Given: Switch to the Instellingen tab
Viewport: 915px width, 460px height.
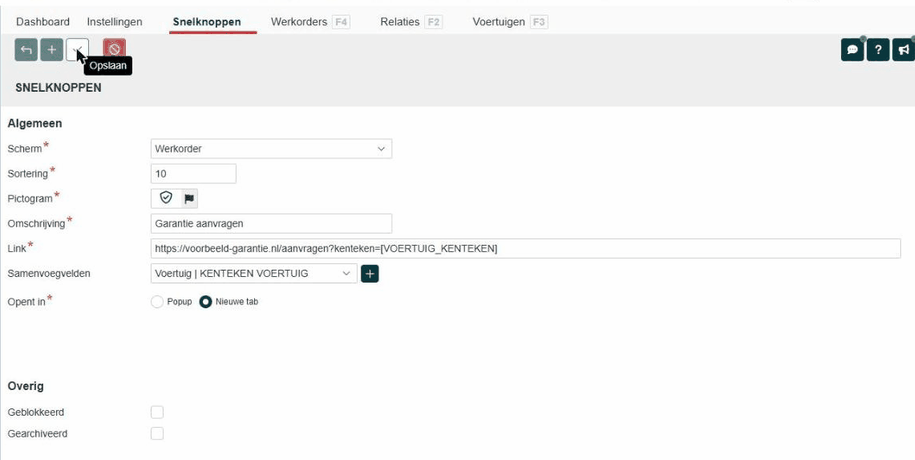Looking at the screenshot, I should pos(114,22).
